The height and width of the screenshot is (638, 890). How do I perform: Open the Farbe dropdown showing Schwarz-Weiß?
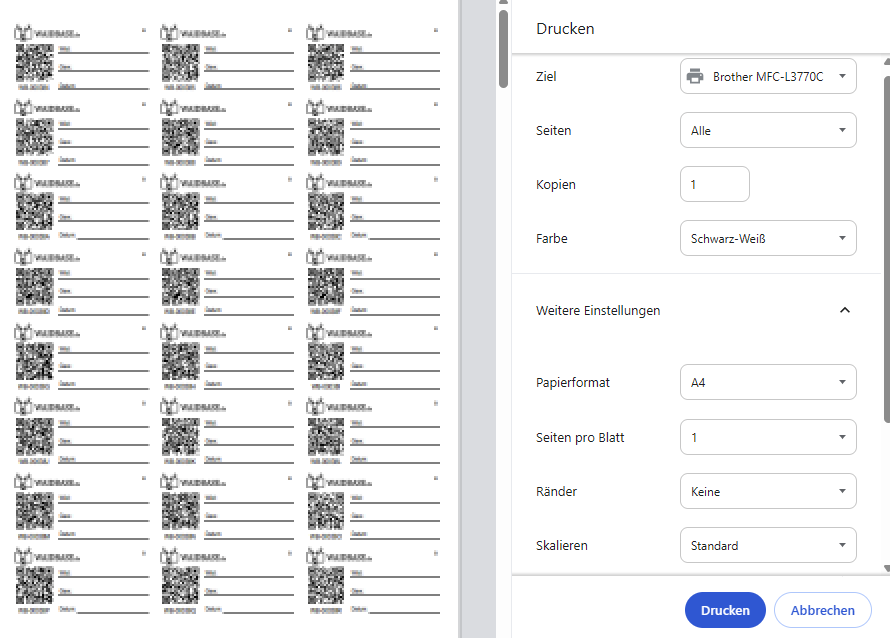point(767,238)
